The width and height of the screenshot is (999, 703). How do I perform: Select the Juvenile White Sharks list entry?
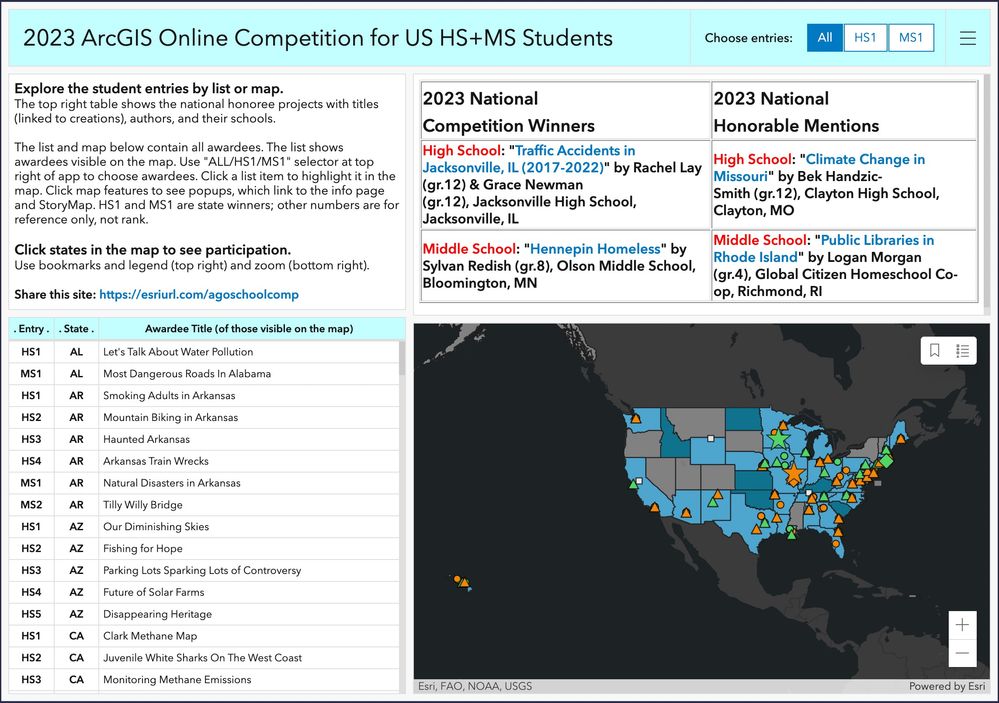click(204, 658)
